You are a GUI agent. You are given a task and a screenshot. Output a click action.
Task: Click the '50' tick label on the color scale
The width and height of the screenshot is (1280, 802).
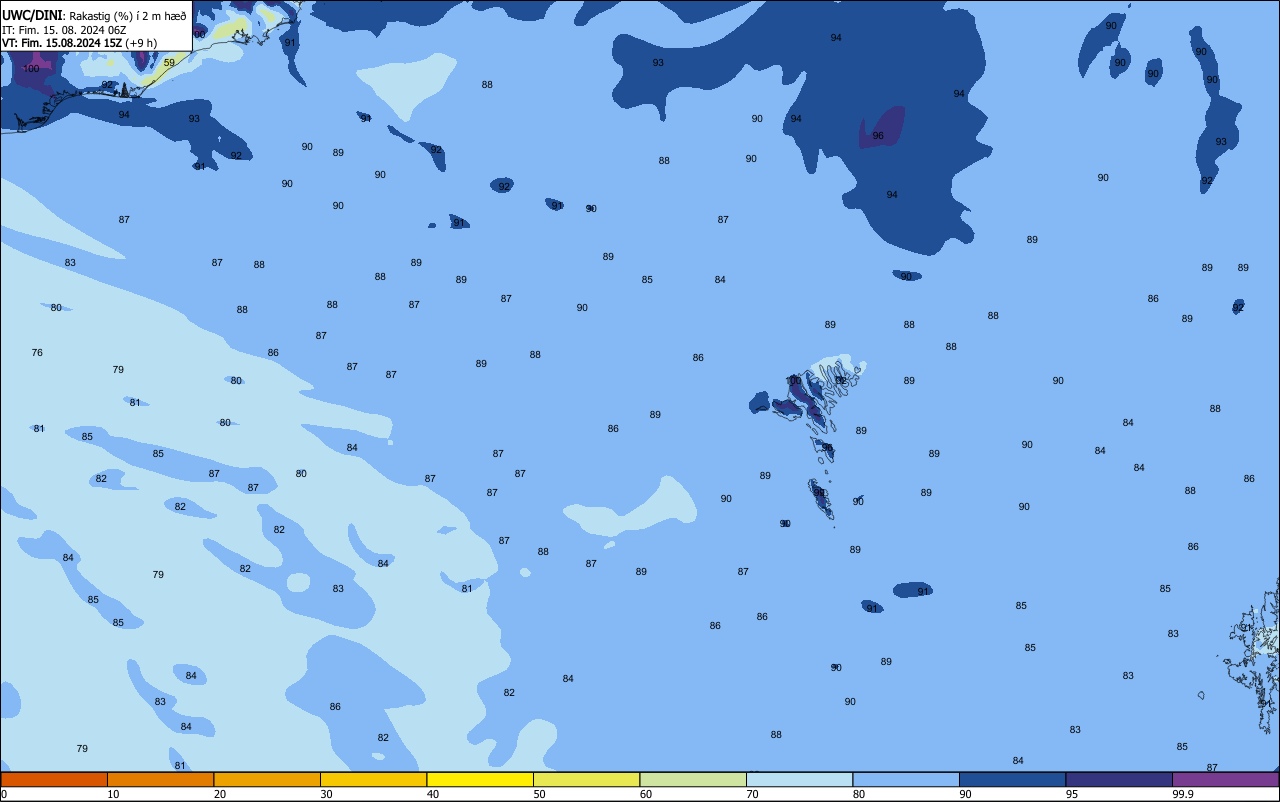(539, 794)
